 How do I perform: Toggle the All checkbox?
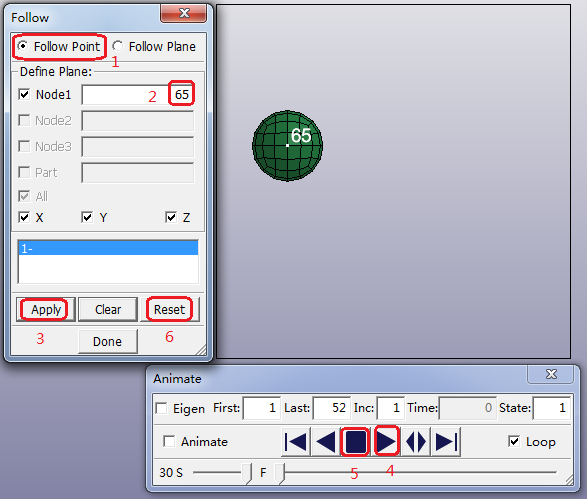point(24,196)
